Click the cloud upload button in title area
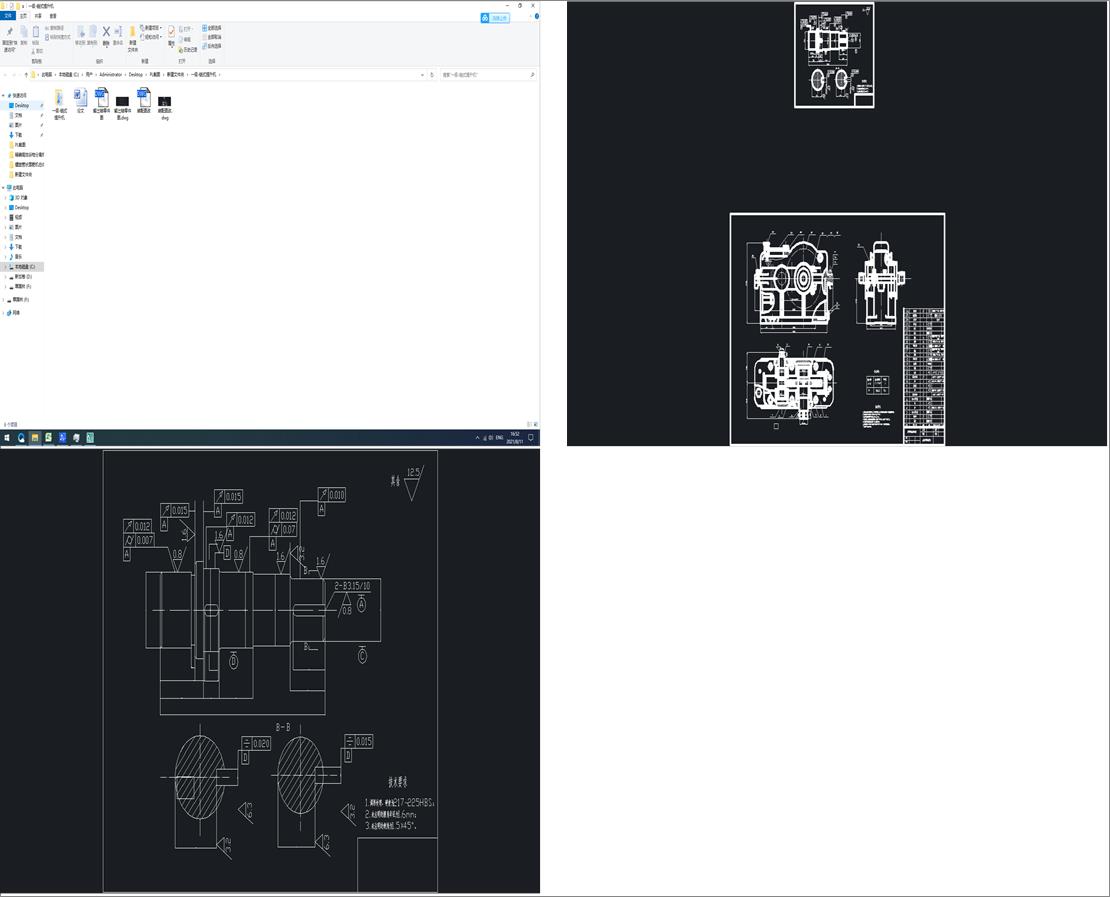Viewport: 1110px width, 897px height. pos(495,18)
